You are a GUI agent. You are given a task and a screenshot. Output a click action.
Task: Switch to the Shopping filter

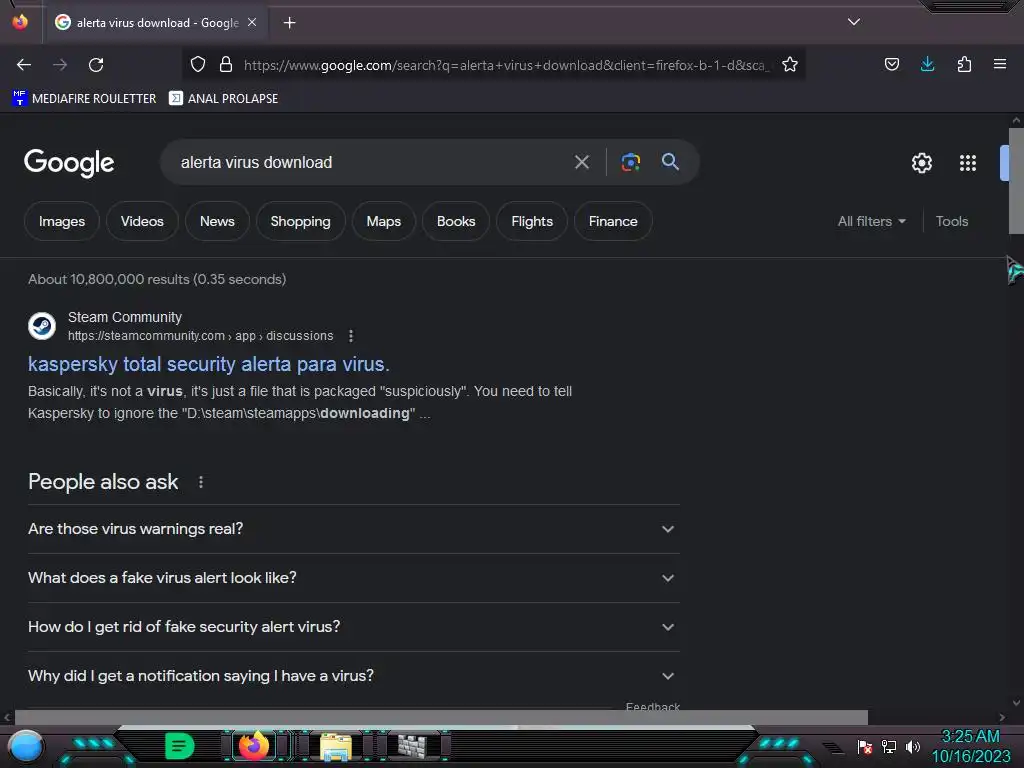300,221
